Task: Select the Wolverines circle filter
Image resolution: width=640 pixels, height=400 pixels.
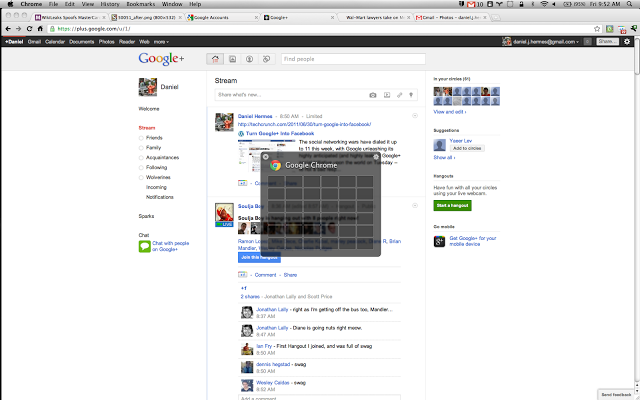Action: [158, 178]
